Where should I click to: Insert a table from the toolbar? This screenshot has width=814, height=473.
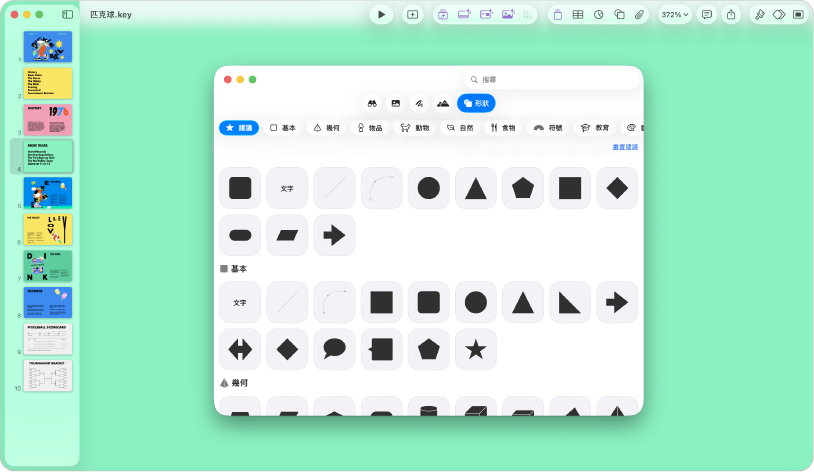[578, 15]
